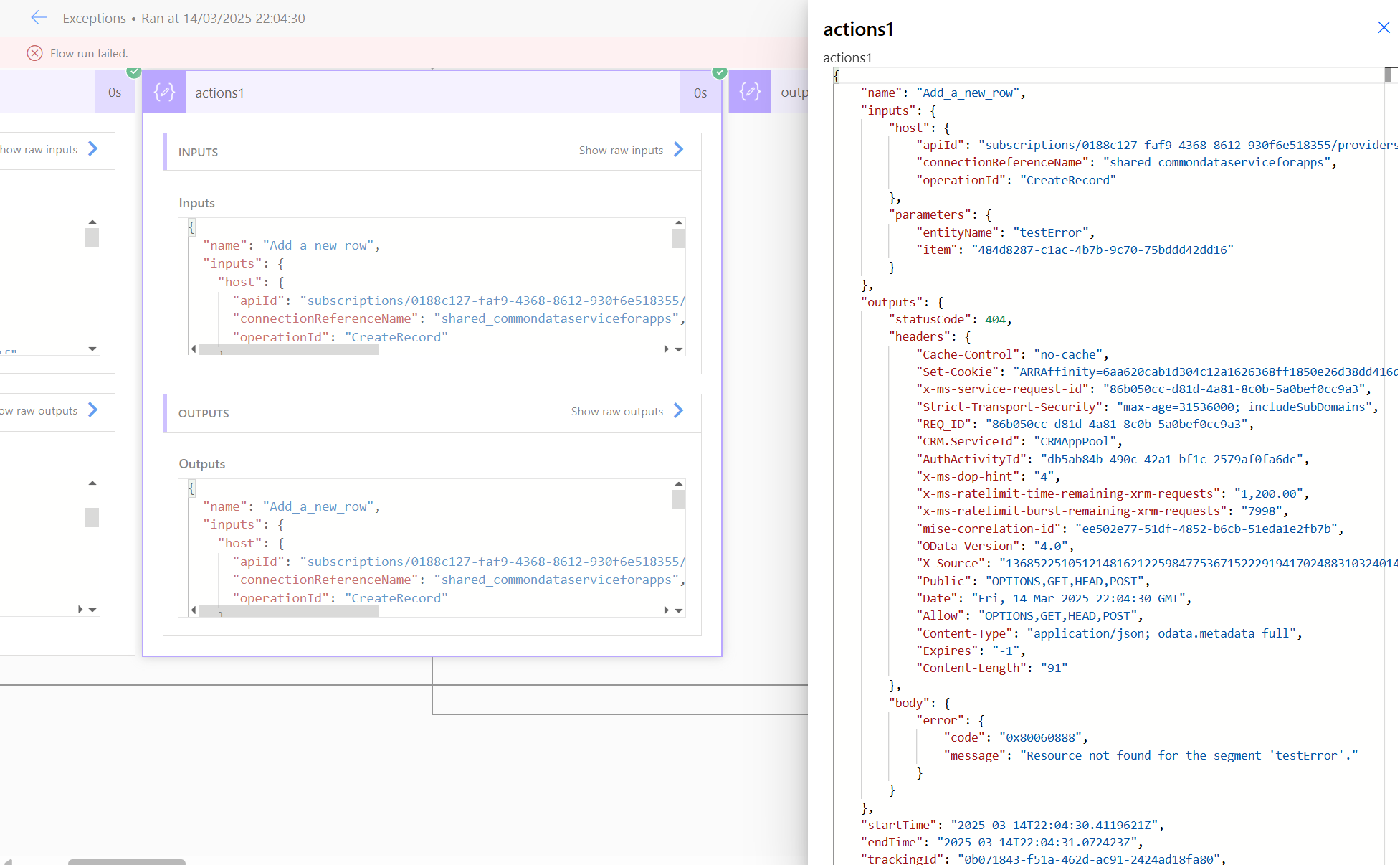Click "Flow run failed." banner text
This screenshot has width=1400, height=865.
coord(89,53)
